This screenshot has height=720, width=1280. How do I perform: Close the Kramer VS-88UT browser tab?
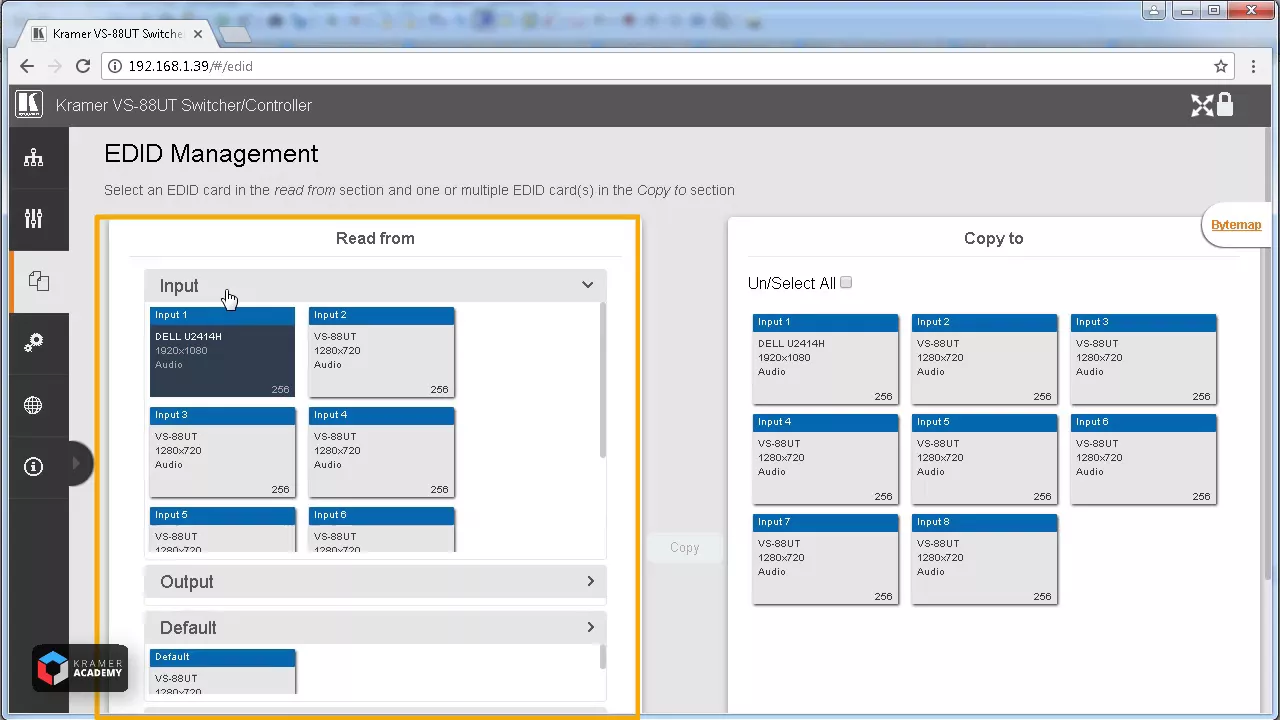tap(197, 34)
